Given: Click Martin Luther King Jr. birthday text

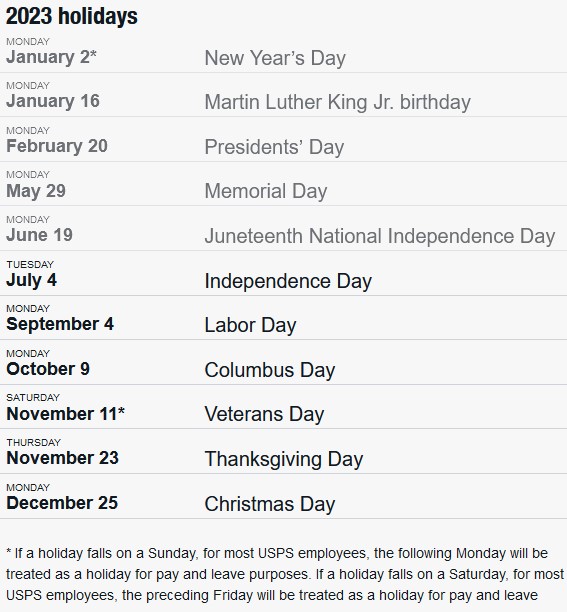Looking at the screenshot, I should click(x=338, y=102).
